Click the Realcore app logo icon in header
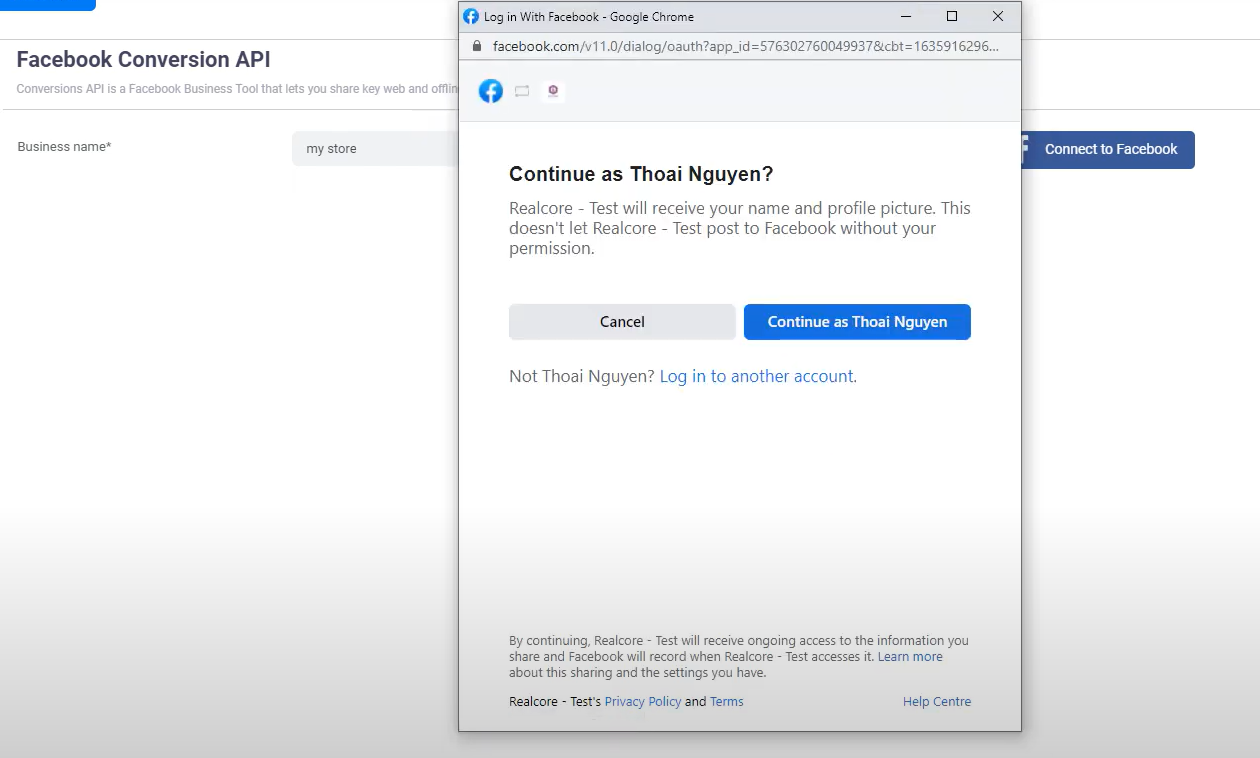The image size is (1260, 758). (x=553, y=91)
